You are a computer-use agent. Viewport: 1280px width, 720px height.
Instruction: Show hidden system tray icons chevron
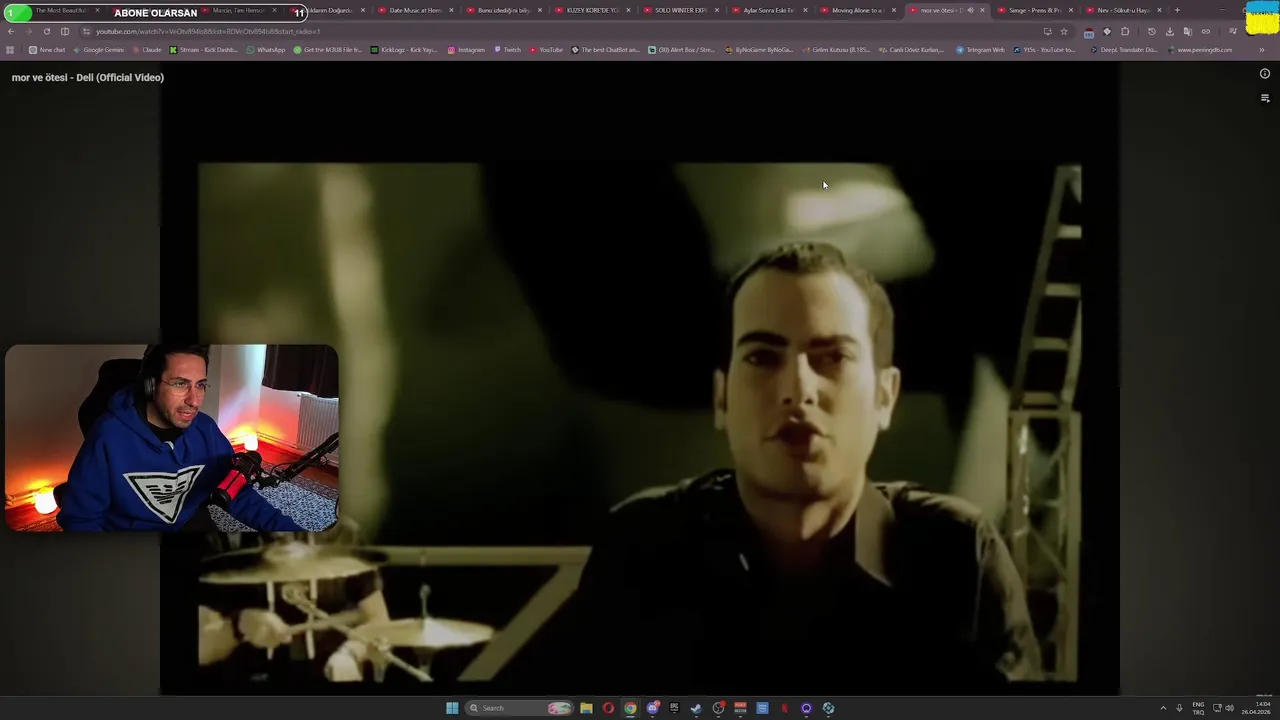click(x=1163, y=708)
